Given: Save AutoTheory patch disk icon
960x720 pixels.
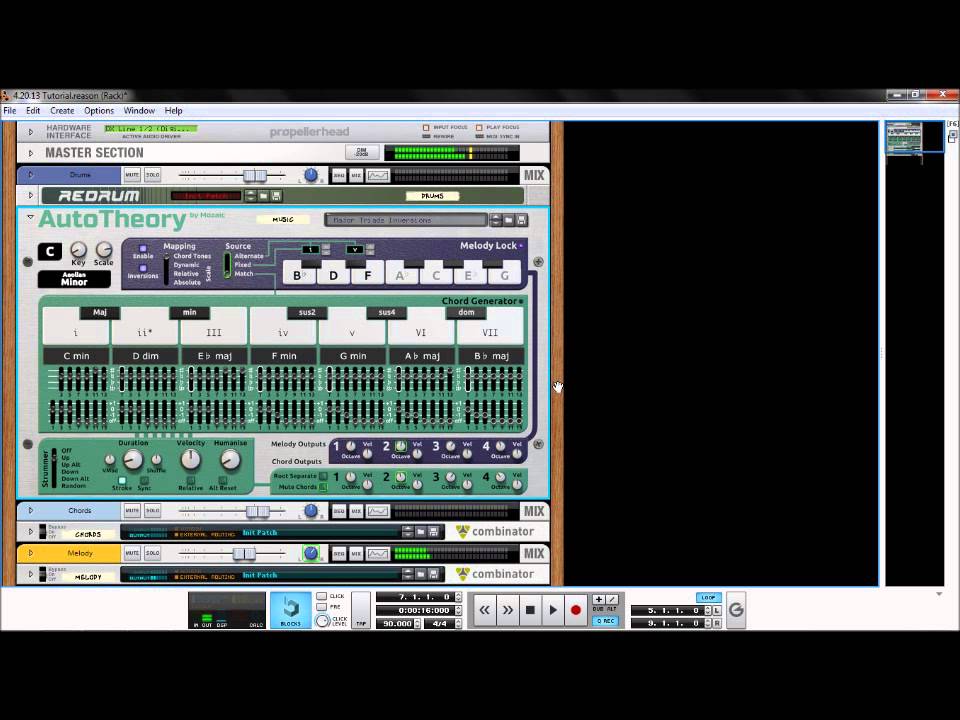Looking at the screenshot, I should 522,220.
